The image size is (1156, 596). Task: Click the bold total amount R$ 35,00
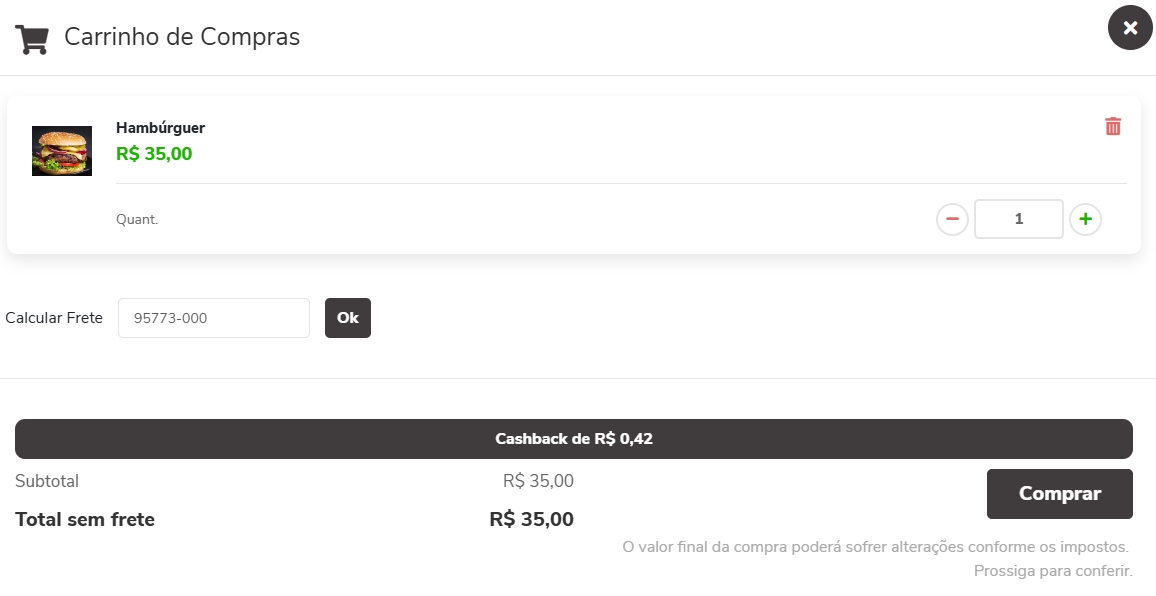click(x=531, y=519)
